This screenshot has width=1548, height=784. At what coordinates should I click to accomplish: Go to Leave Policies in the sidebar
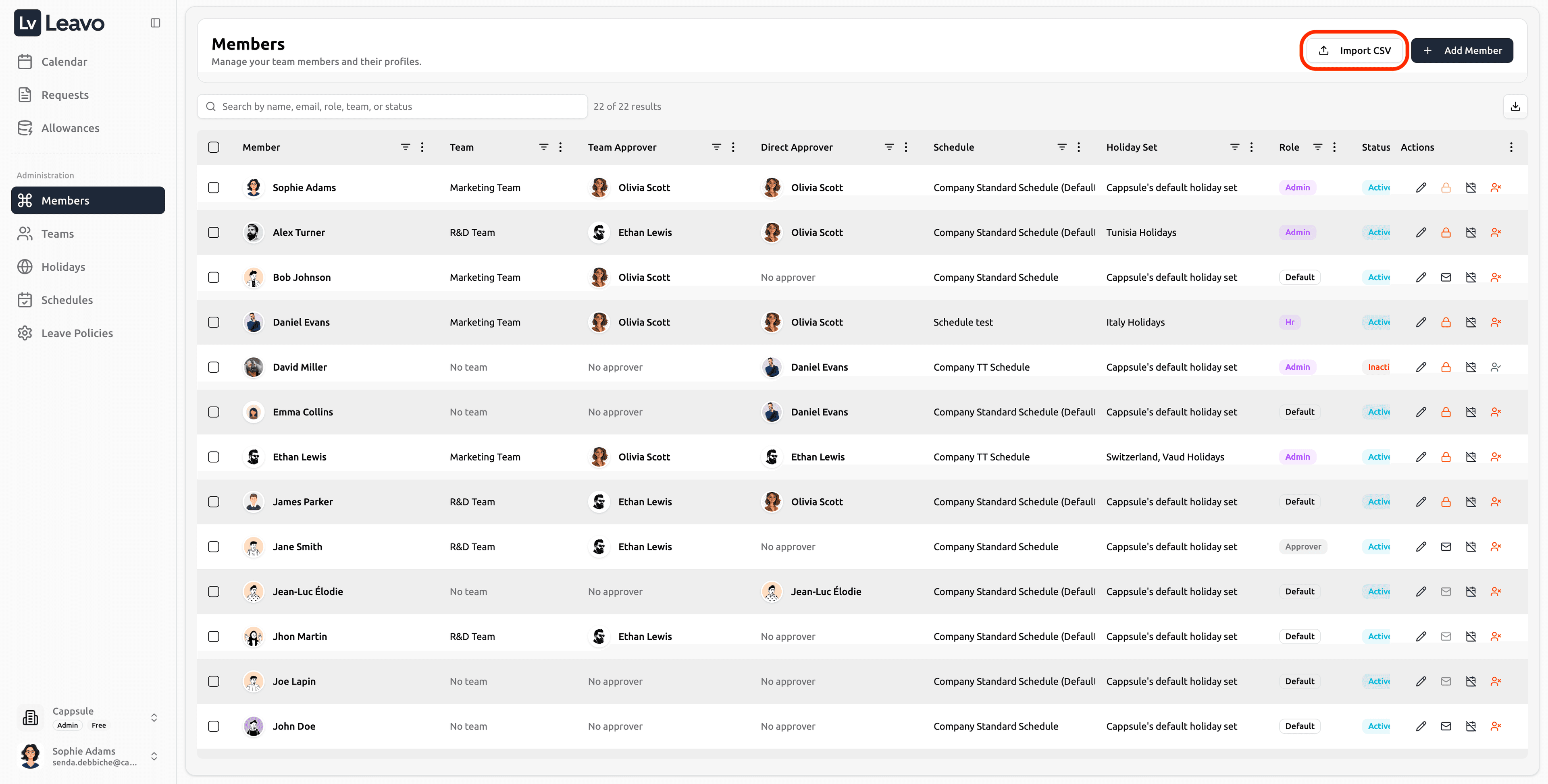[77, 333]
